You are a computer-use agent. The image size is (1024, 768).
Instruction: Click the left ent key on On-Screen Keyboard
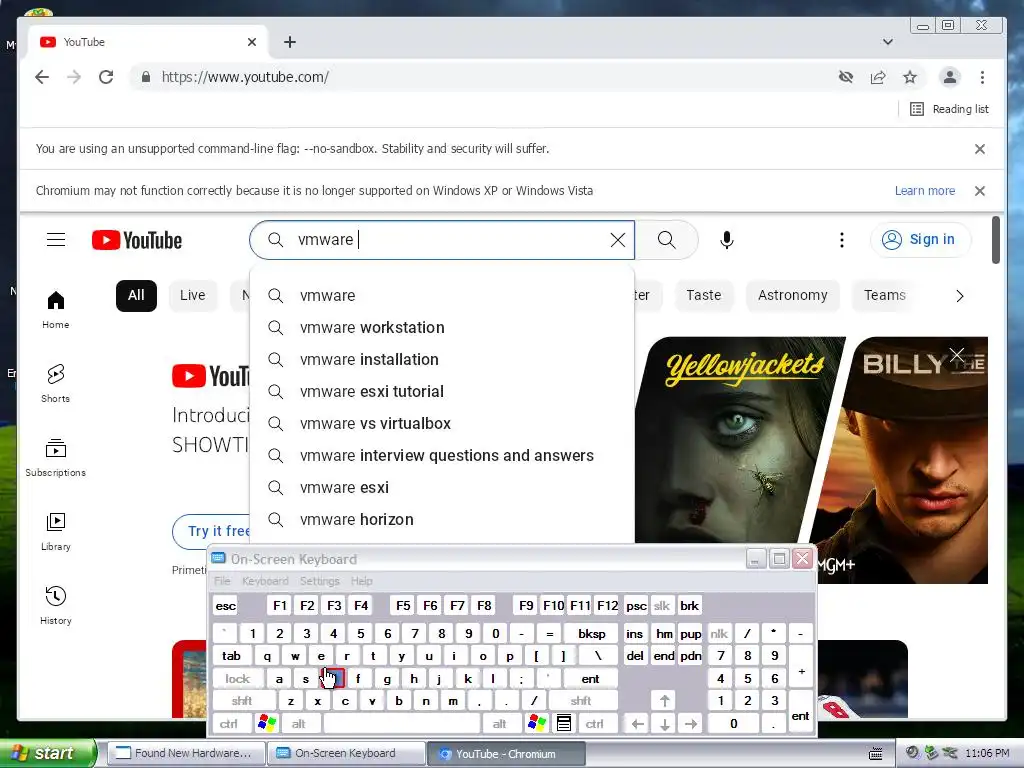point(590,679)
